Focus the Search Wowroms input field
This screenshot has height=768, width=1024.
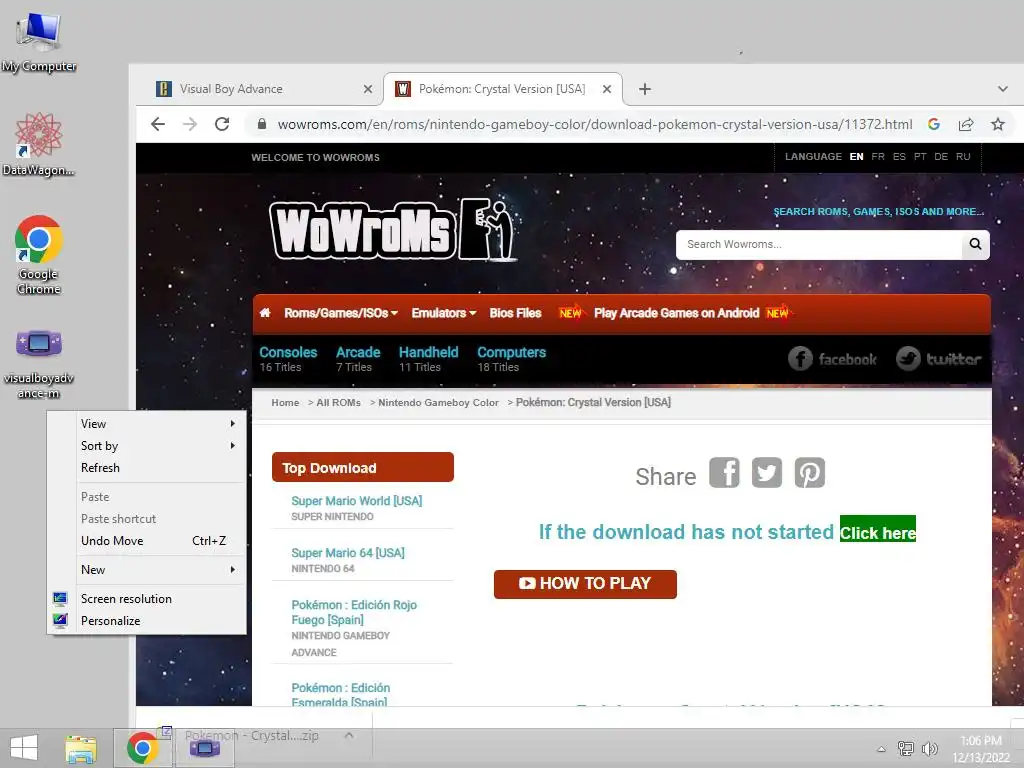click(x=819, y=244)
